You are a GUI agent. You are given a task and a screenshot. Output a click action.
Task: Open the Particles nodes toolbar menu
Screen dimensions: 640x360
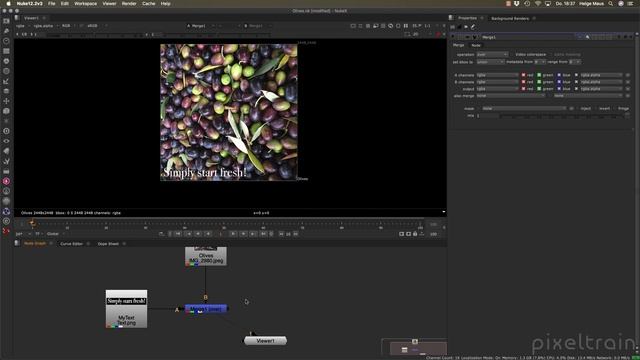coord(6,121)
